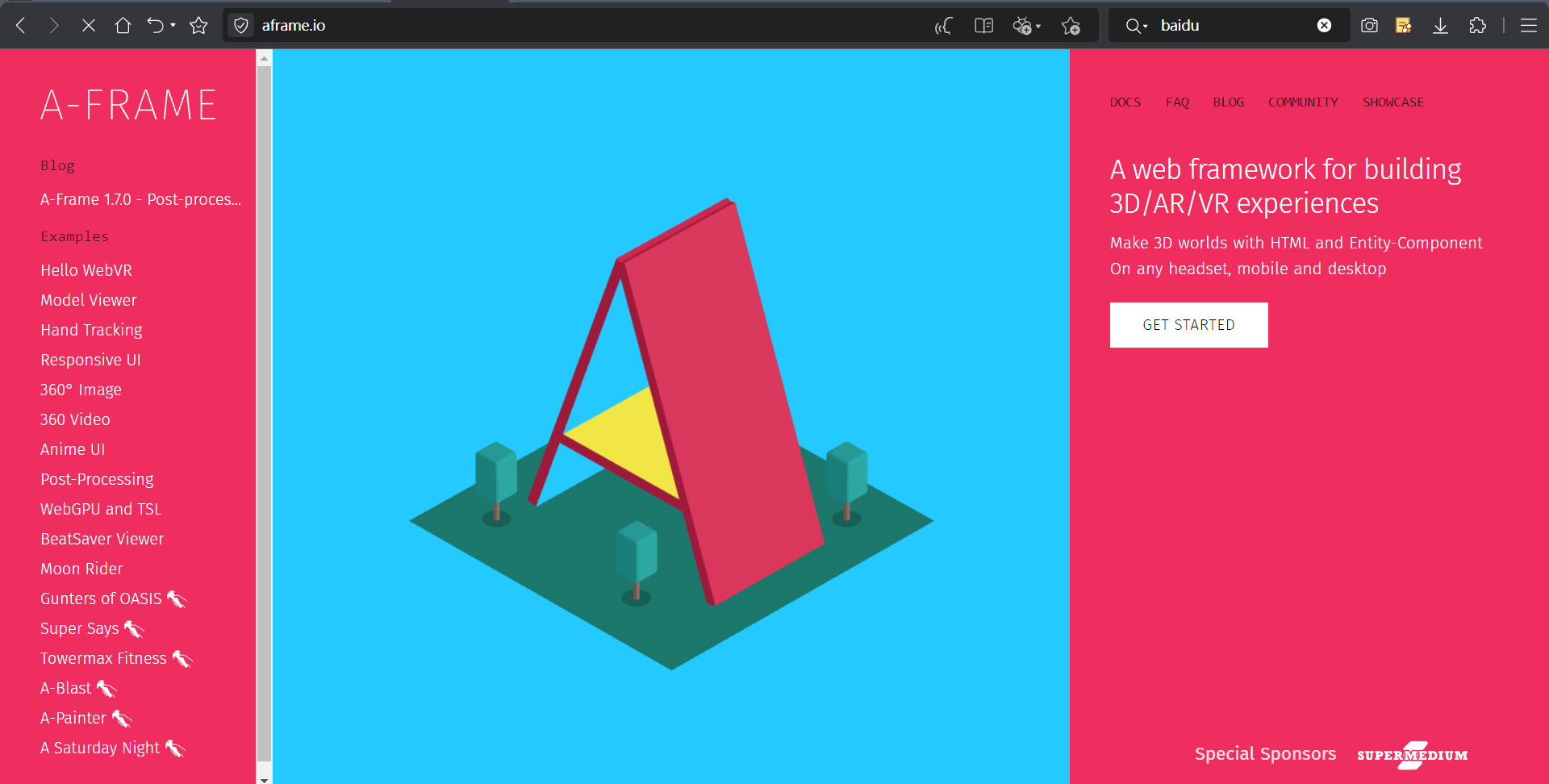
Task: Open the Hand Tracking example
Action: click(91, 330)
